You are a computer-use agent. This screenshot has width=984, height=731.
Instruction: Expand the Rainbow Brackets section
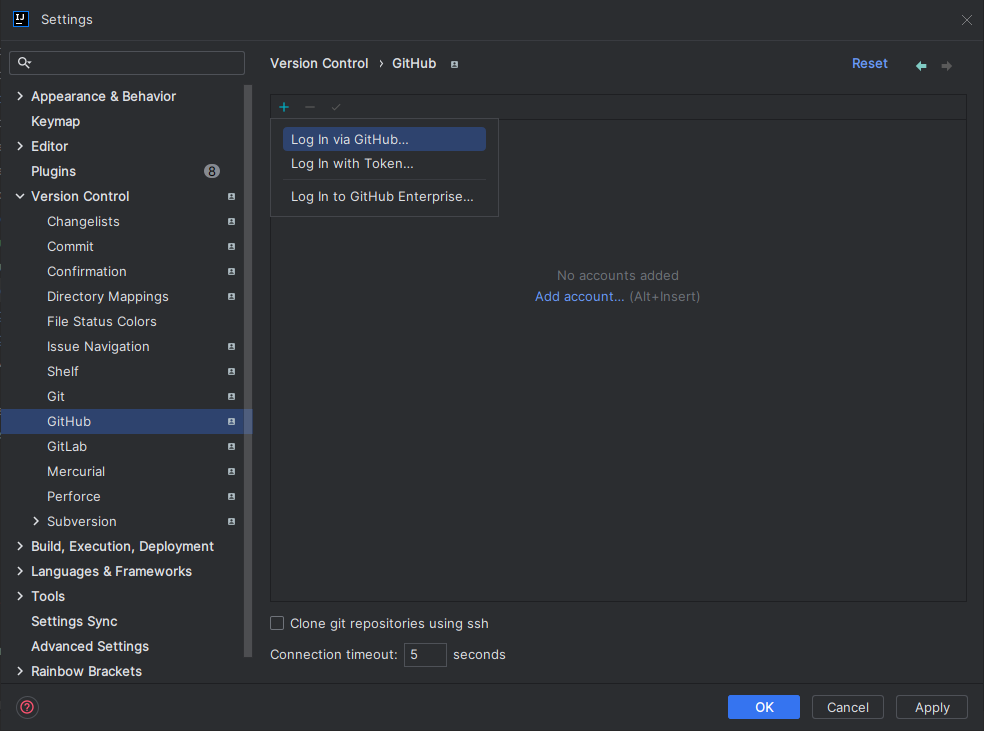tap(20, 671)
